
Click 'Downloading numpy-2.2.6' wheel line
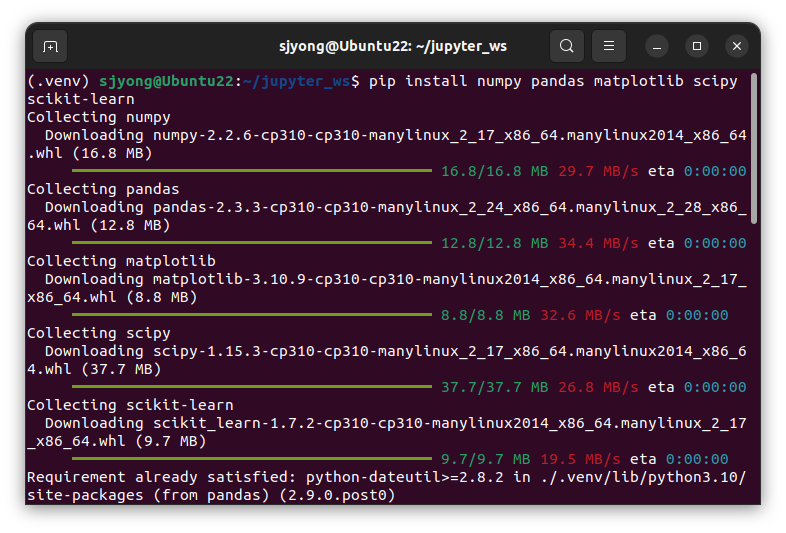click(x=396, y=135)
